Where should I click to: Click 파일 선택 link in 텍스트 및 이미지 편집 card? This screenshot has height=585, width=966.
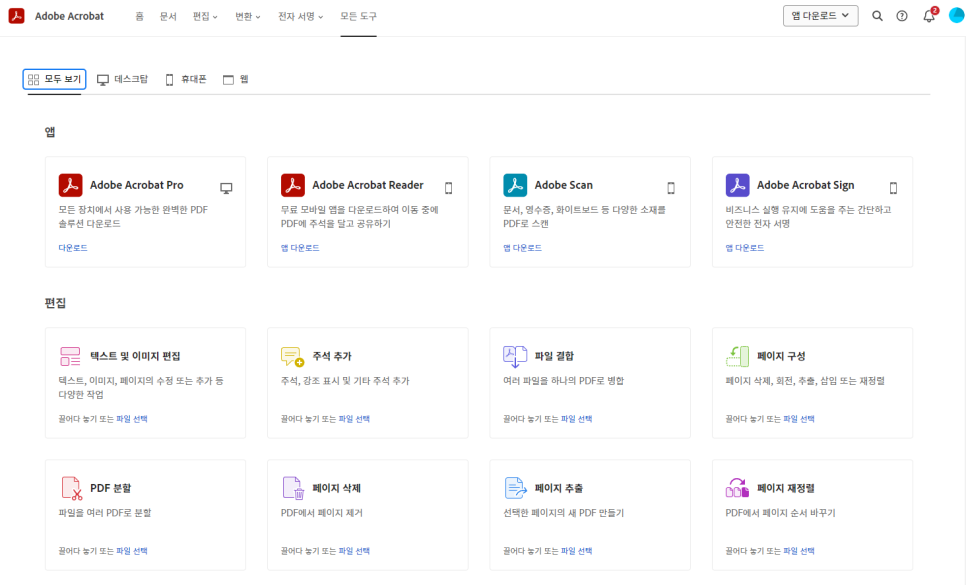[x=132, y=419]
